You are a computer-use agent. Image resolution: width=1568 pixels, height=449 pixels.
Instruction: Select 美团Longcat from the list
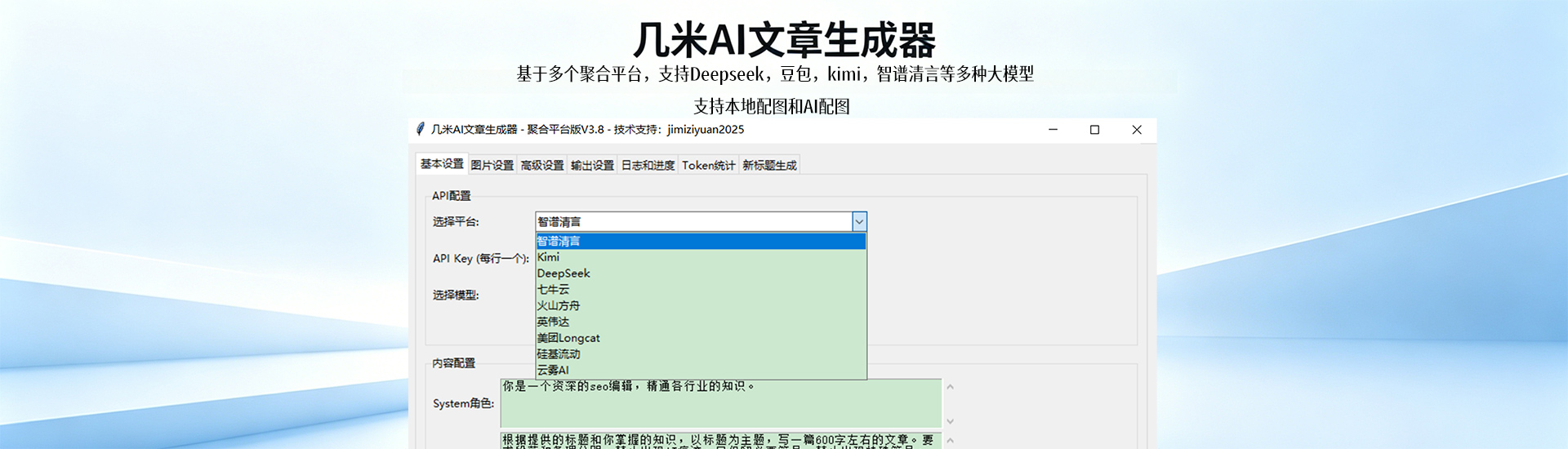[701, 338]
